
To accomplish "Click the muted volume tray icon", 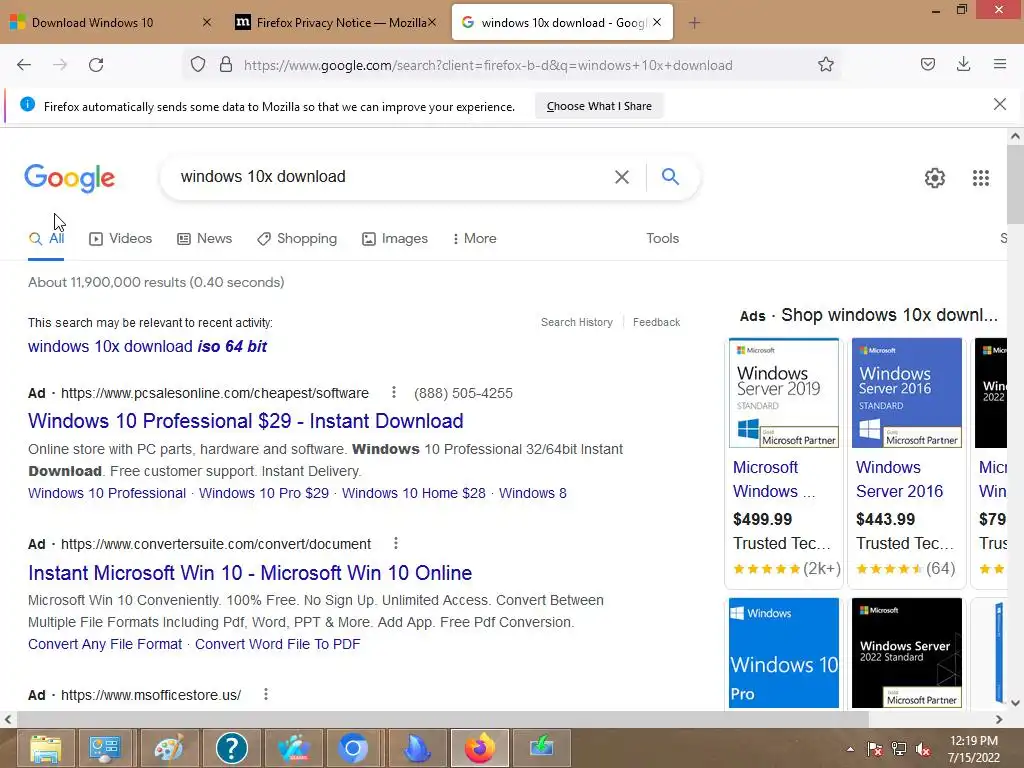I will (923, 749).
